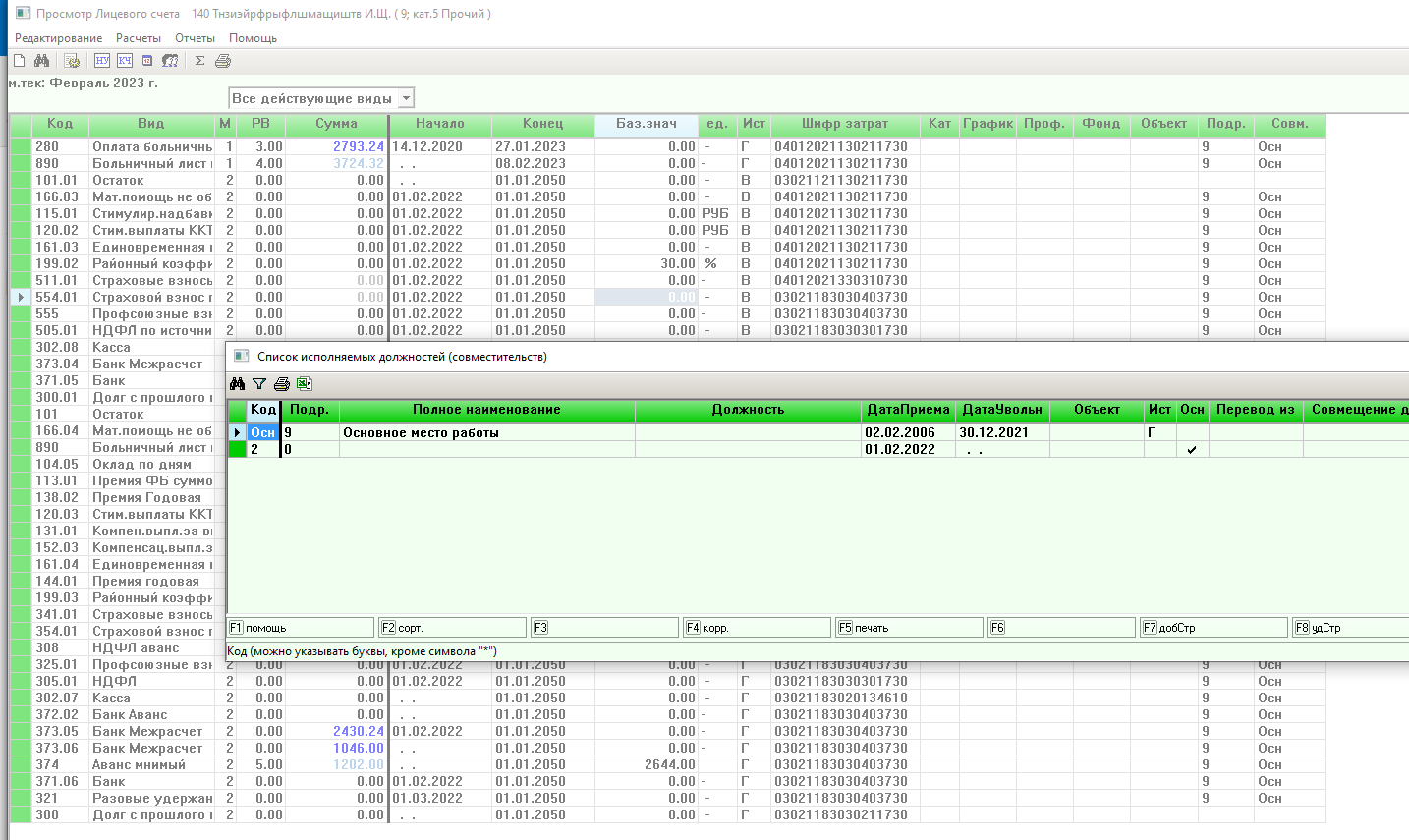Image resolution: width=1409 pixels, height=840 pixels.
Task: Click the start date 14.12.2020 cell
Action: [441, 147]
